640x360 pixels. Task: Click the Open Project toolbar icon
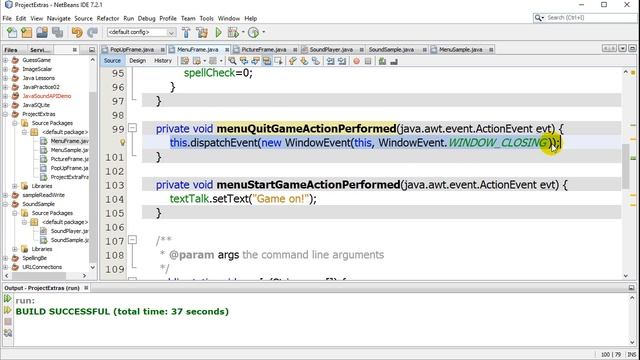tap(42, 32)
